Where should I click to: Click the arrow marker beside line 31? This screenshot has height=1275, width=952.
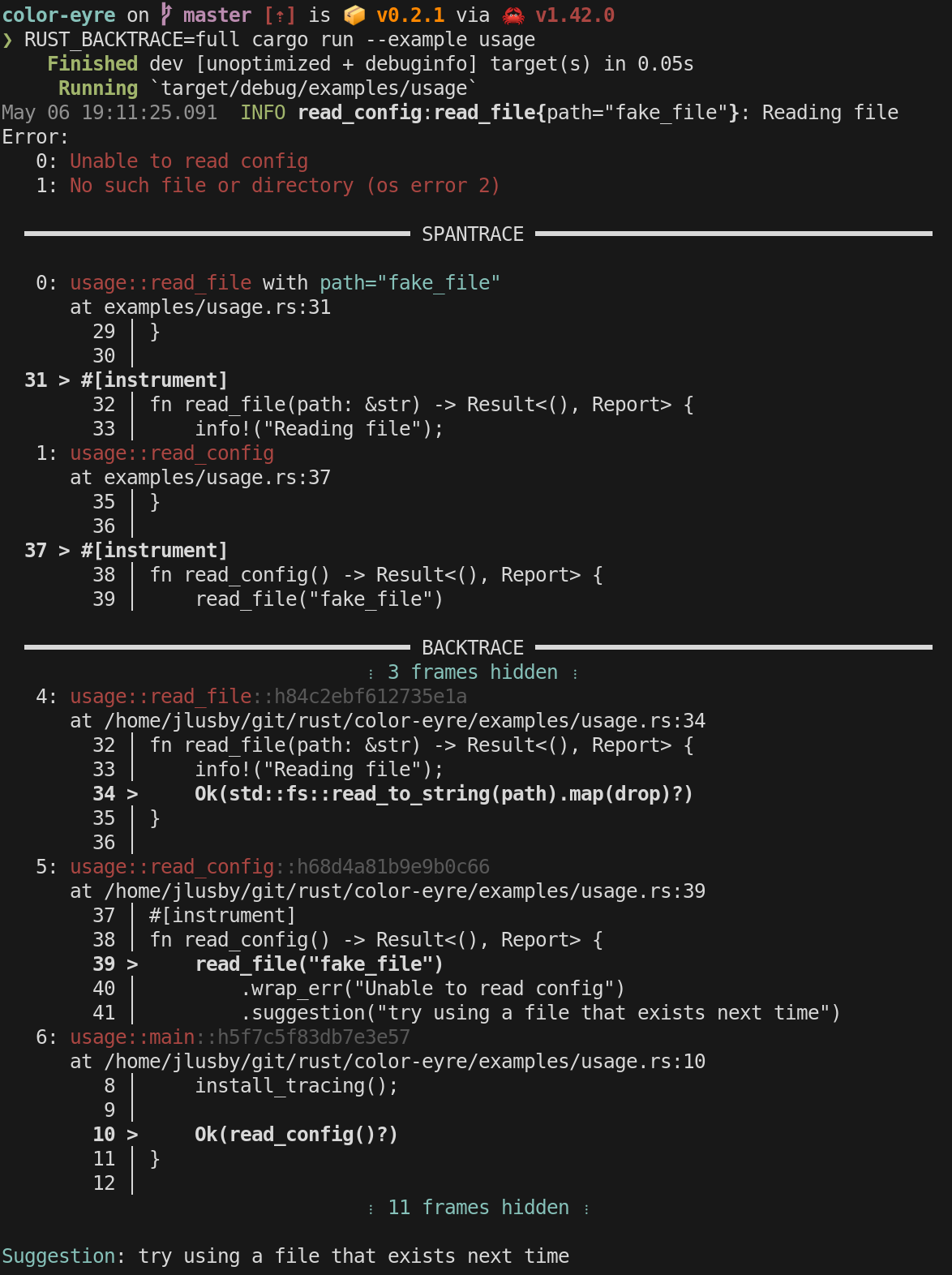coord(64,380)
